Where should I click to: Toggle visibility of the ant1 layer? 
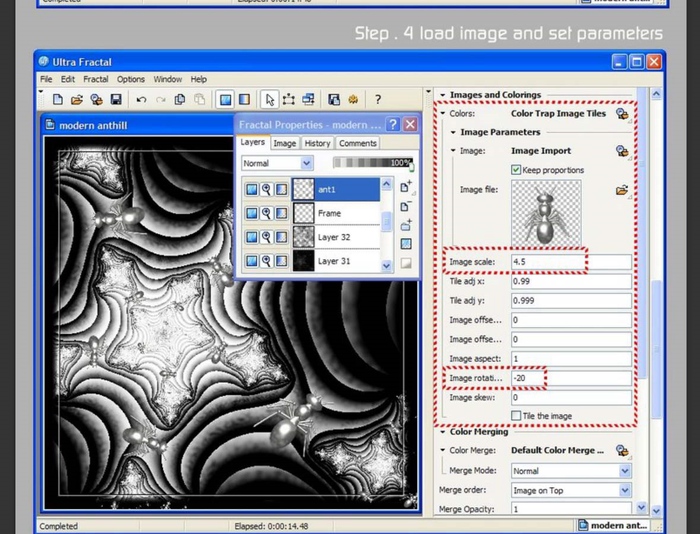[x=252, y=189]
